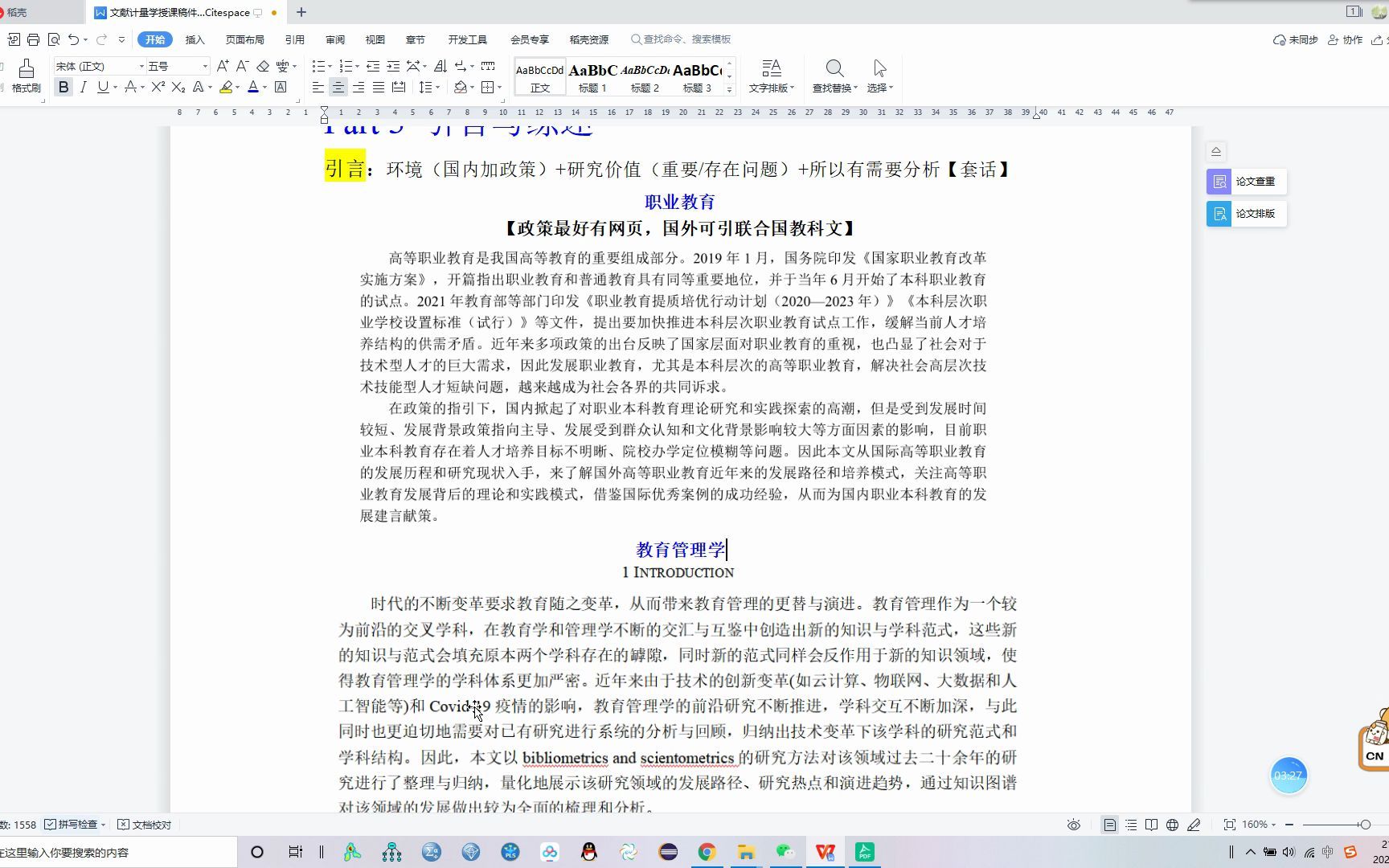Switch to the 插入 ribbon tab

pos(195,39)
